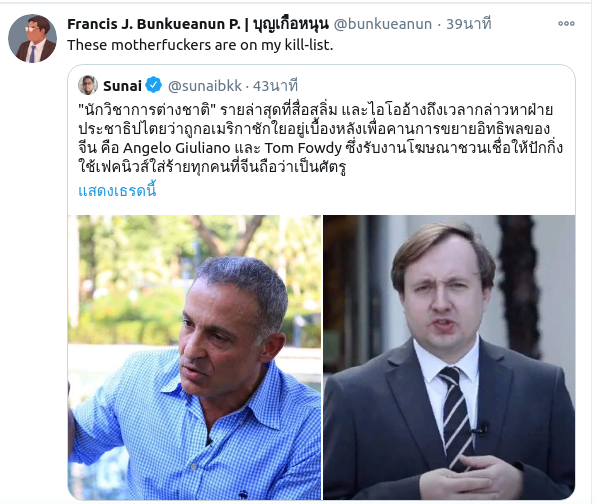Open the photo of man in blue checkered shirt
This screenshot has height=504, width=595.
[x=194, y=357]
